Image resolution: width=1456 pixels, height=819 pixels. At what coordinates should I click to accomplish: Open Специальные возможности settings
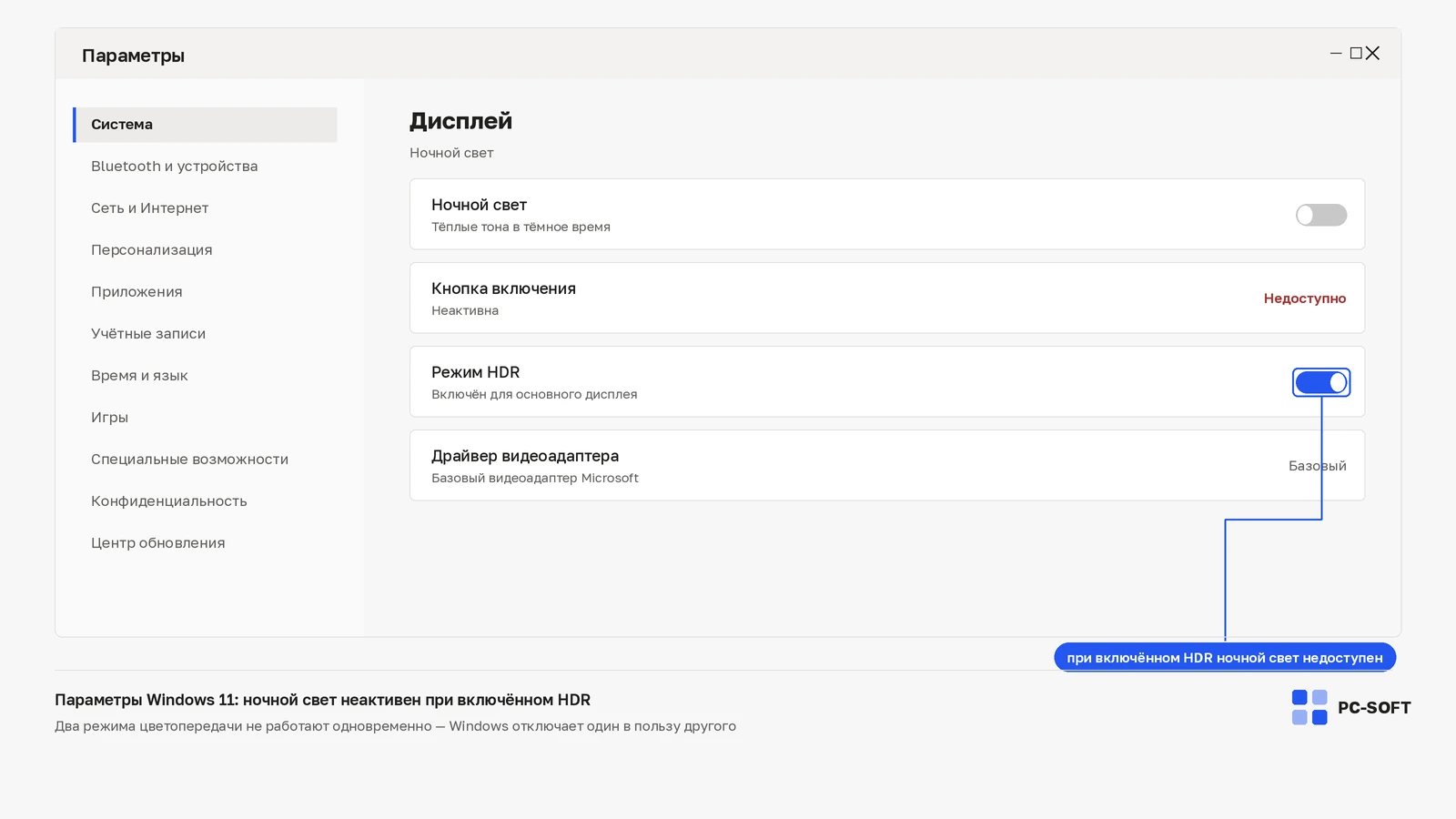click(x=189, y=460)
